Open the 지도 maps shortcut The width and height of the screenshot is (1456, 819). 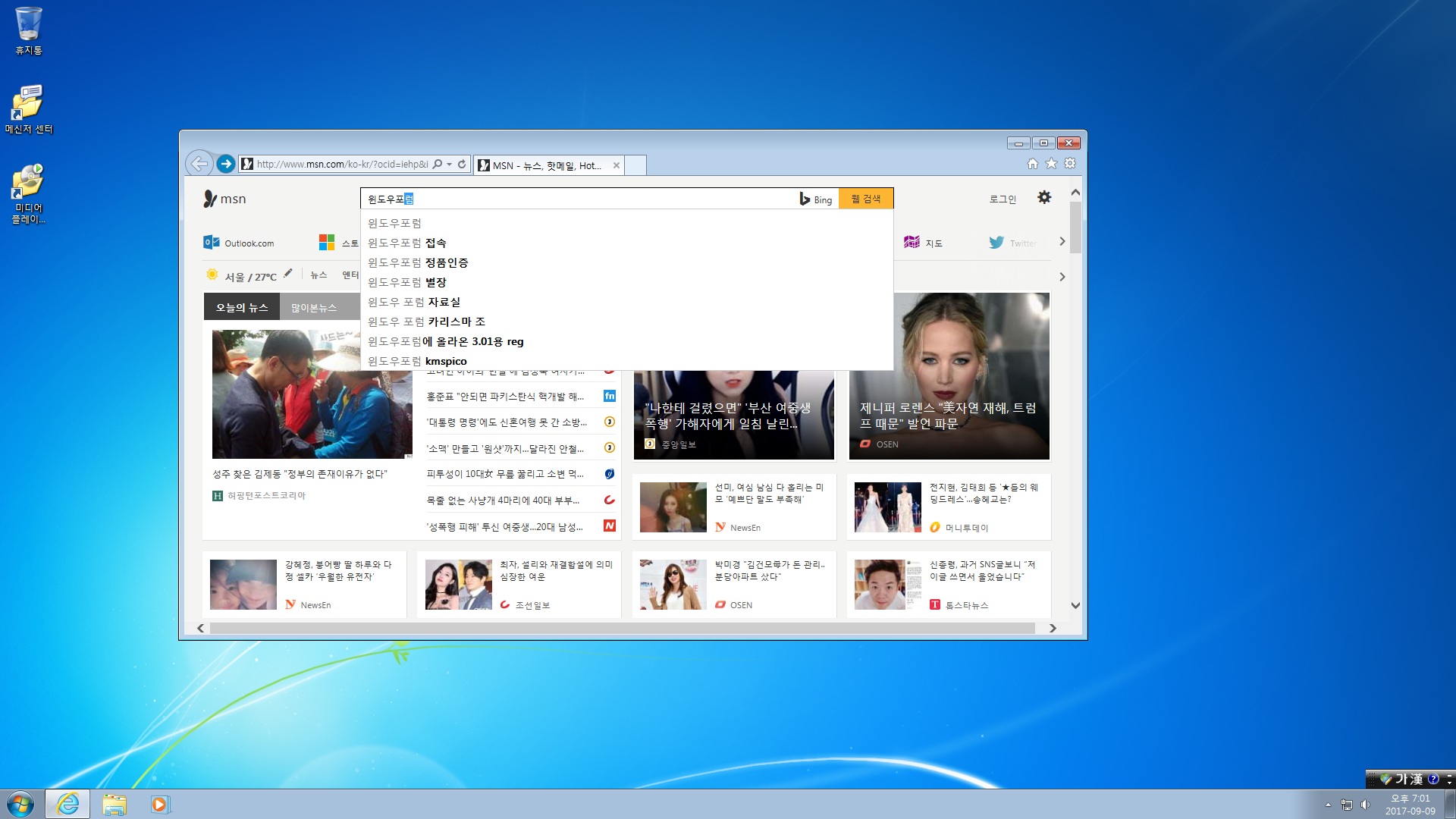pyautogui.click(x=923, y=243)
